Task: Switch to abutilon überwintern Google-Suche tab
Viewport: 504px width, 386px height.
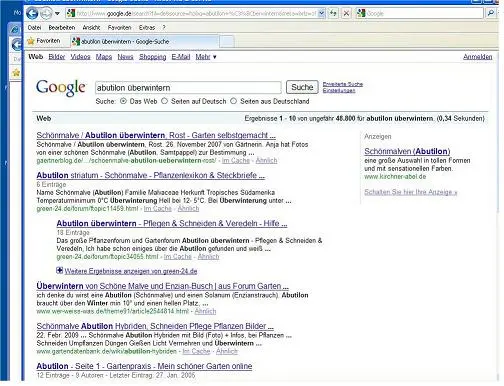Action: (x=145, y=42)
